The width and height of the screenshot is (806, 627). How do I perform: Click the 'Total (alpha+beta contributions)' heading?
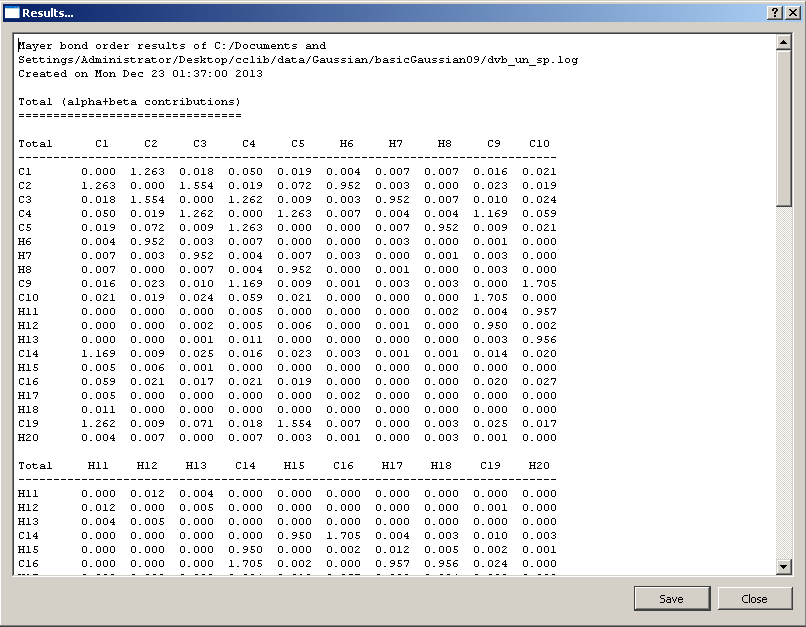pyautogui.click(x=129, y=101)
